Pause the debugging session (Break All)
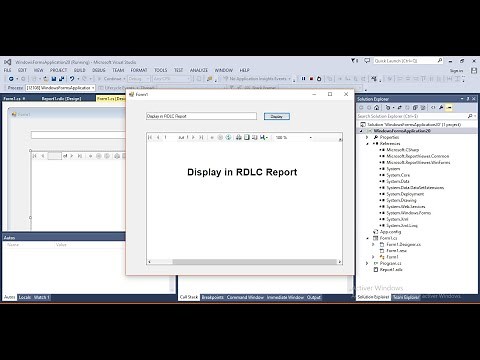This screenshot has width=480, height=360. (x=303, y=79)
